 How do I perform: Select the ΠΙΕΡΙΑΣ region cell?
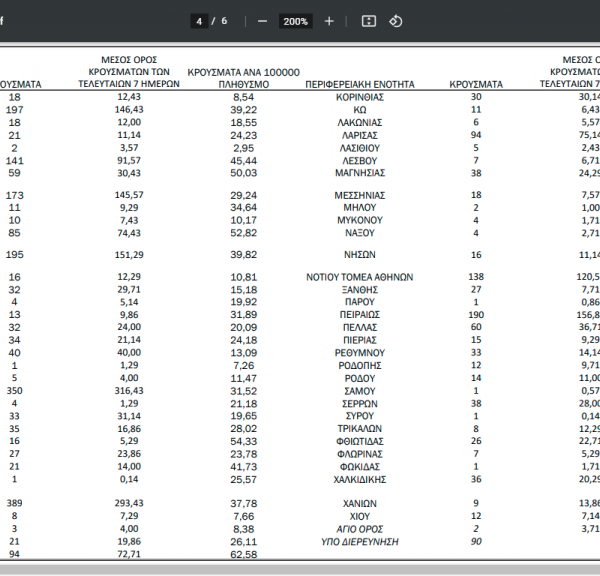tap(360, 340)
